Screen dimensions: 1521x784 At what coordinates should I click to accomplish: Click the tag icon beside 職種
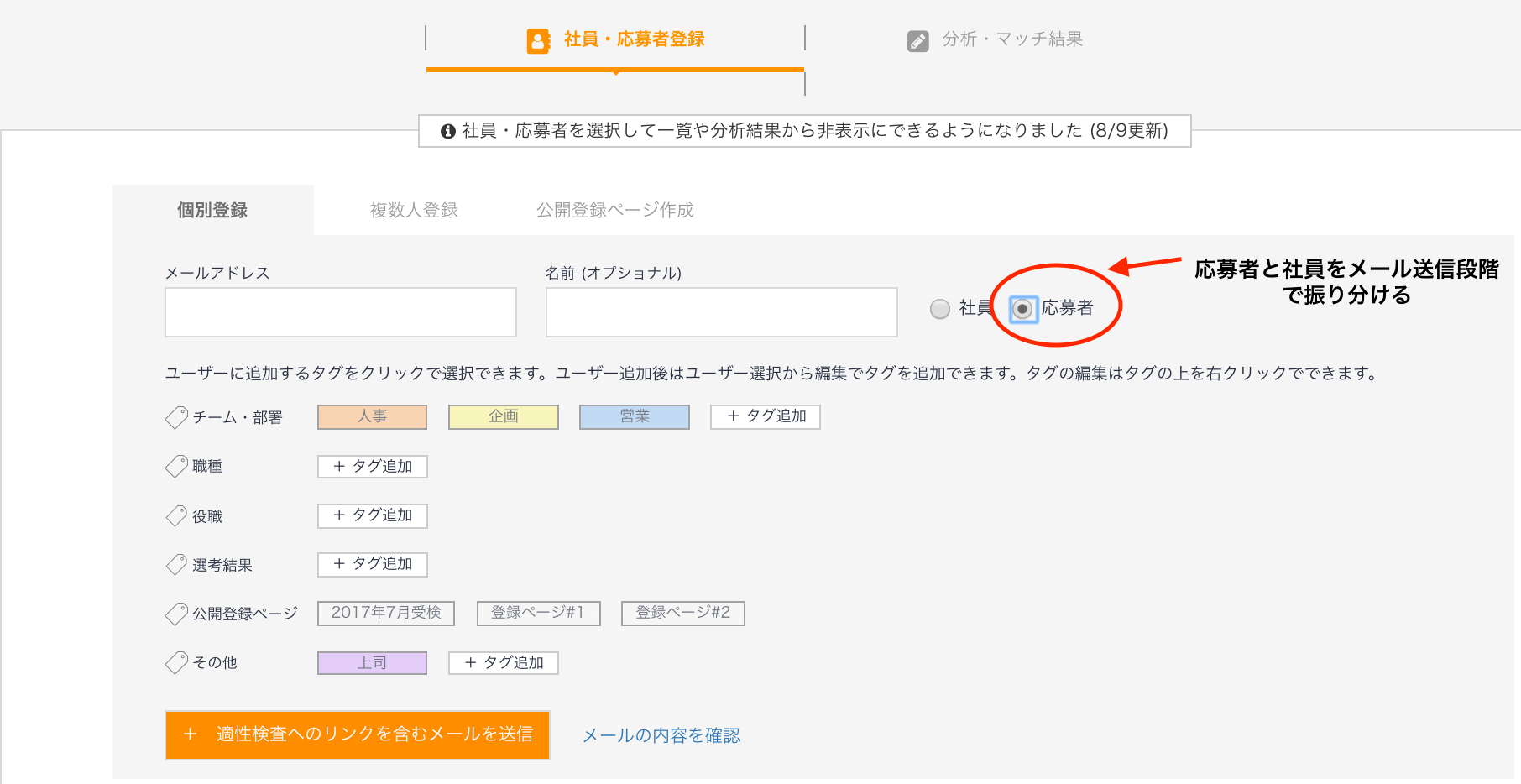point(176,466)
